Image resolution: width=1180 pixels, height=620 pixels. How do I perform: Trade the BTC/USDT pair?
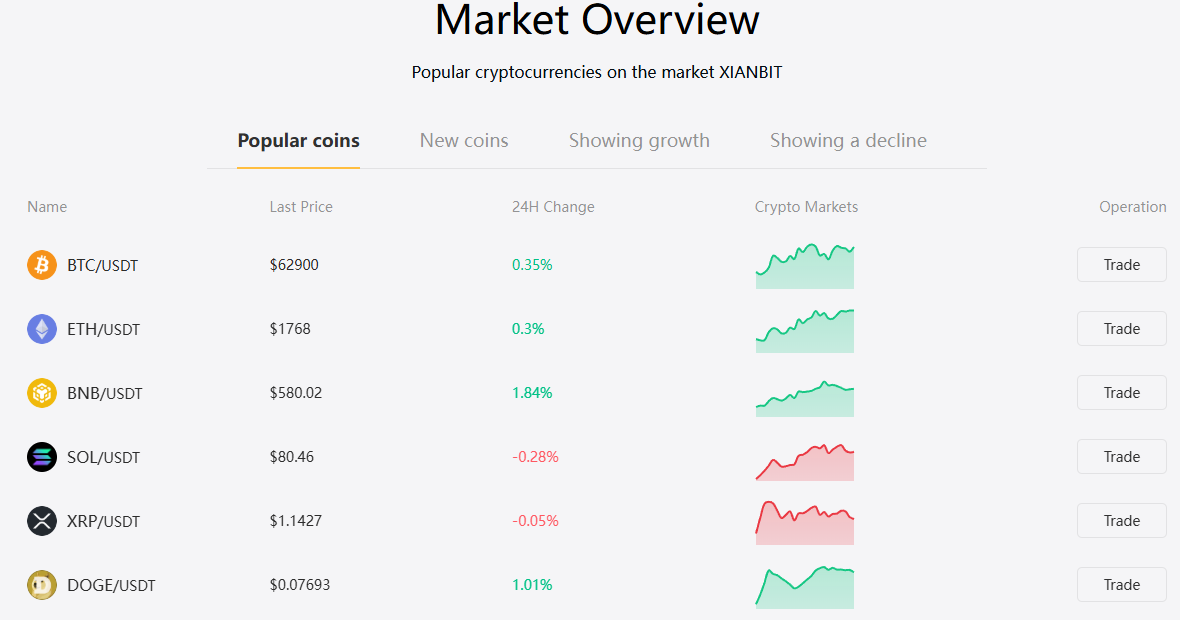(x=1121, y=265)
